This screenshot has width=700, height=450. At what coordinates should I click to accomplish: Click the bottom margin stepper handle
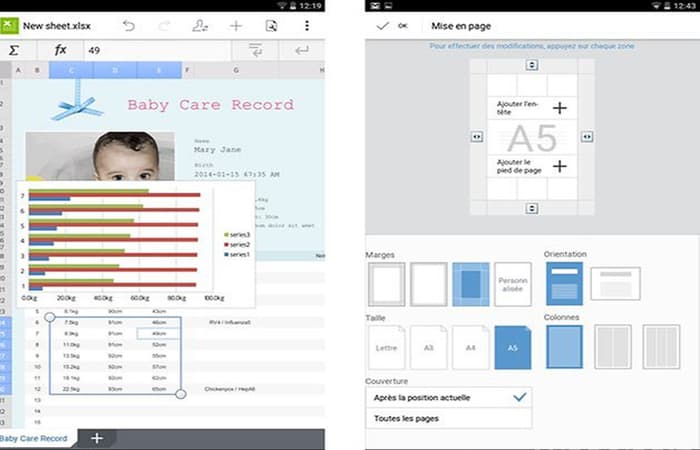pyautogui.click(x=532, y=208)
